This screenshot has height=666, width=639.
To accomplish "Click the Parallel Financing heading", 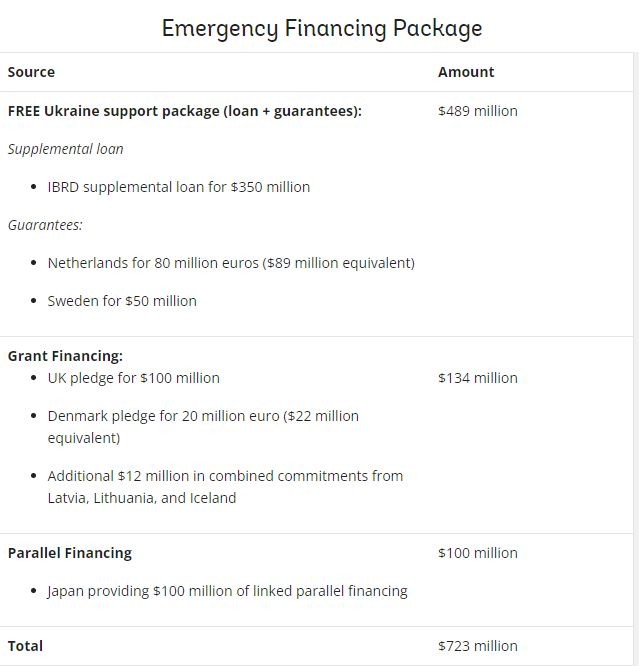I will [69, 553].
